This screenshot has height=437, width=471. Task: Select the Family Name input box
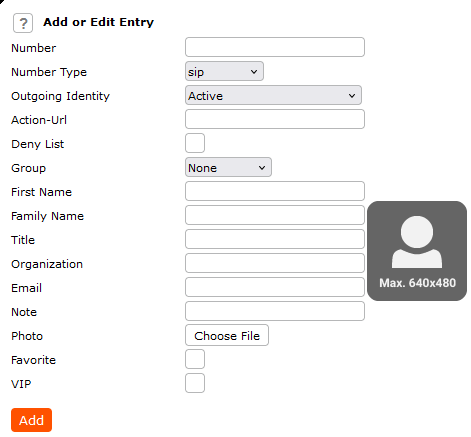[275, 215]
